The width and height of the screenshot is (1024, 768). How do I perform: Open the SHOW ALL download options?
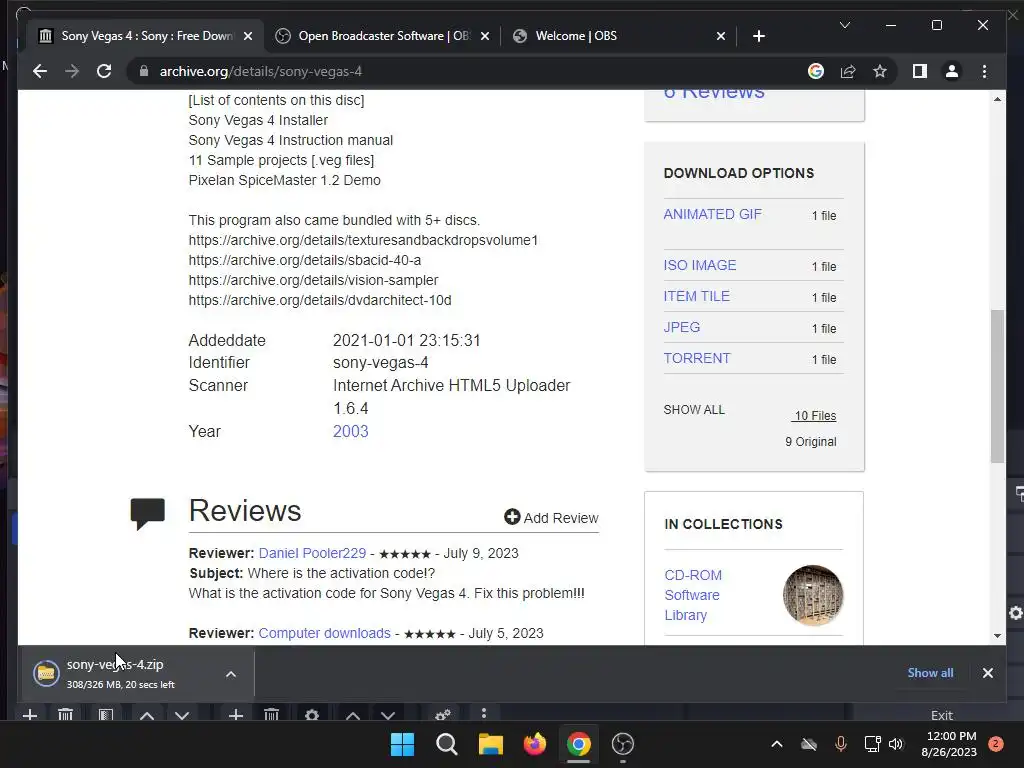point(694,409)
